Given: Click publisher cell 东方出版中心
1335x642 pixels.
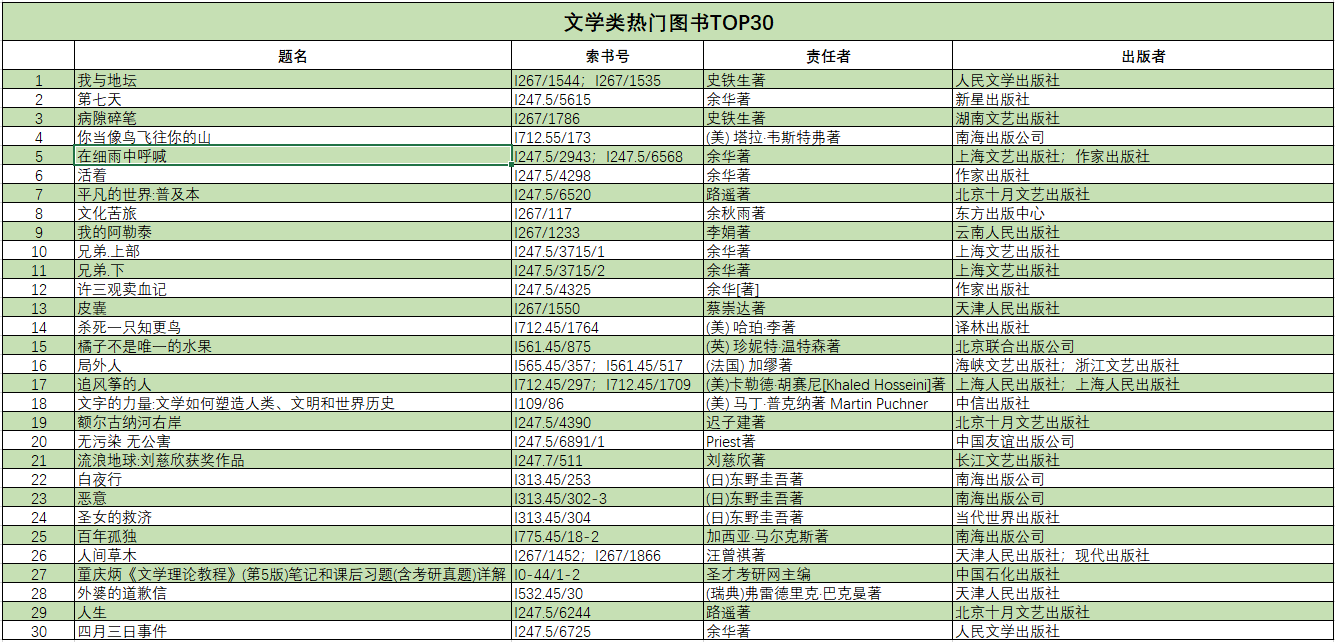Looking at the screenshot, I should tap(1143, 214).
